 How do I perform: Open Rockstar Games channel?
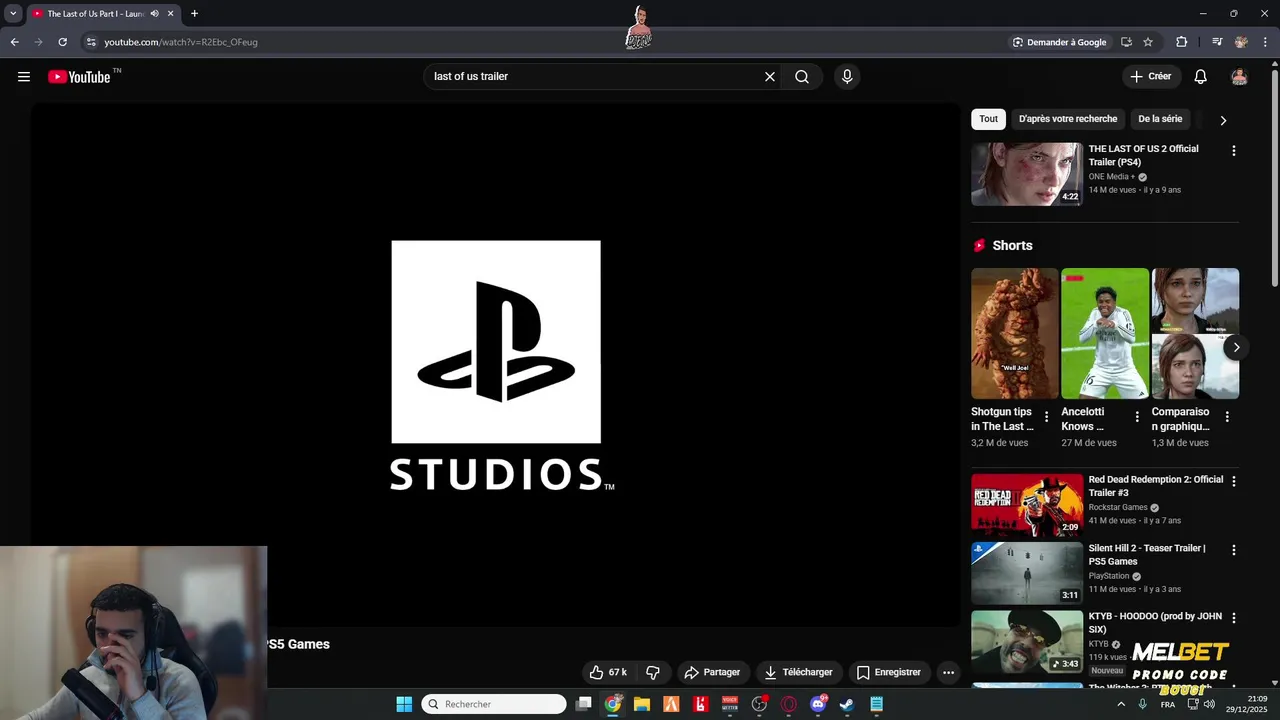tap(1118, 507)
